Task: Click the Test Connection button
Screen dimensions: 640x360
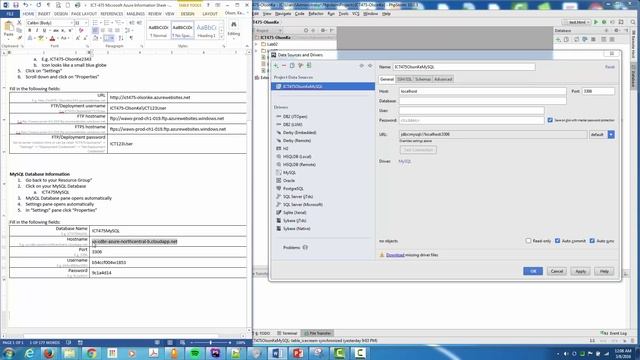Action: (x=418, y=150)
